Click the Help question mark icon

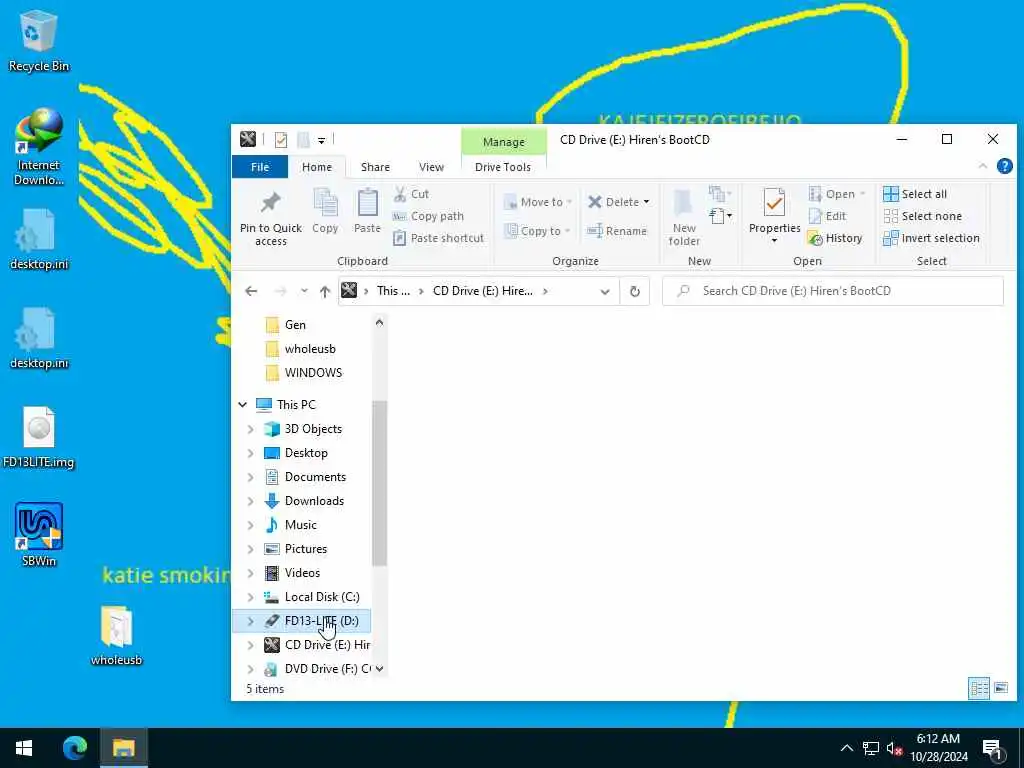pos(1004,167)
